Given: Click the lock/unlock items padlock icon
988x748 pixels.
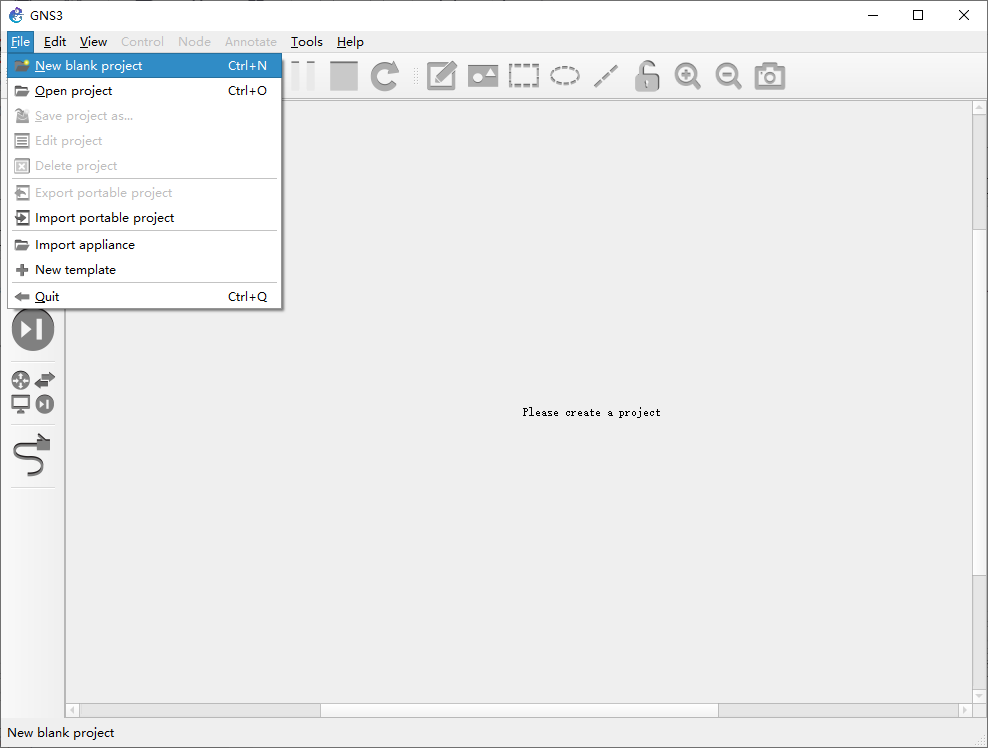Looking at the screenshot, I should [x=646, y=76].
